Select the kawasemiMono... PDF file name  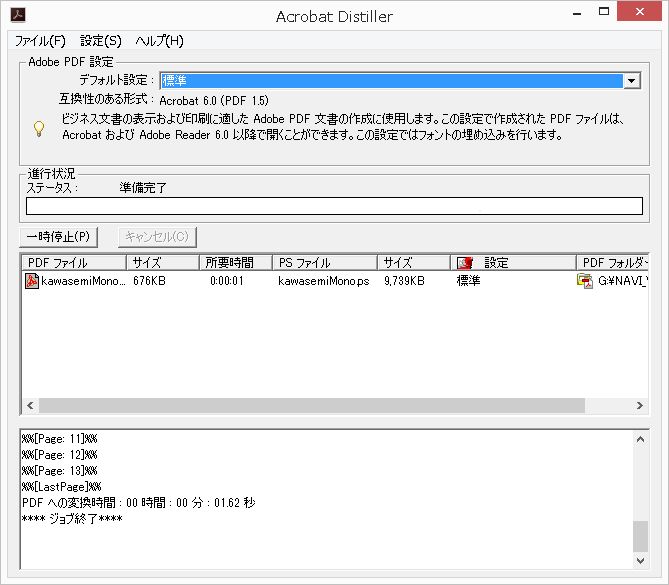click(83, 281)
